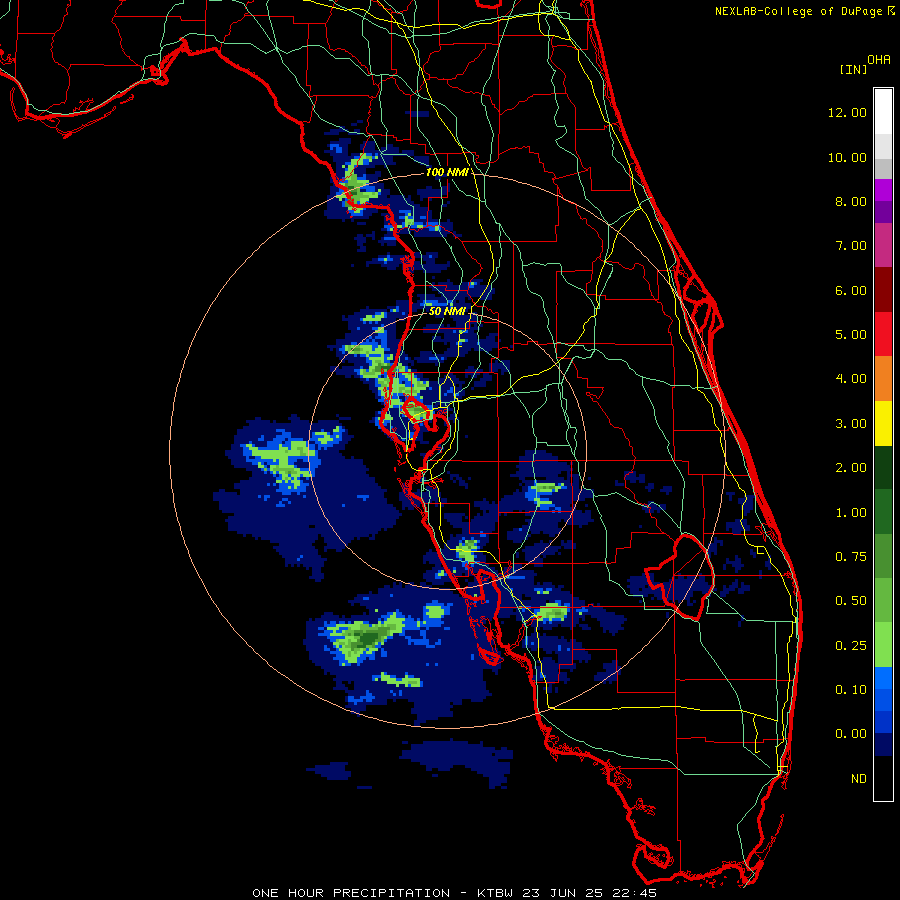Click the 1.00 scale value

(851, 513)
